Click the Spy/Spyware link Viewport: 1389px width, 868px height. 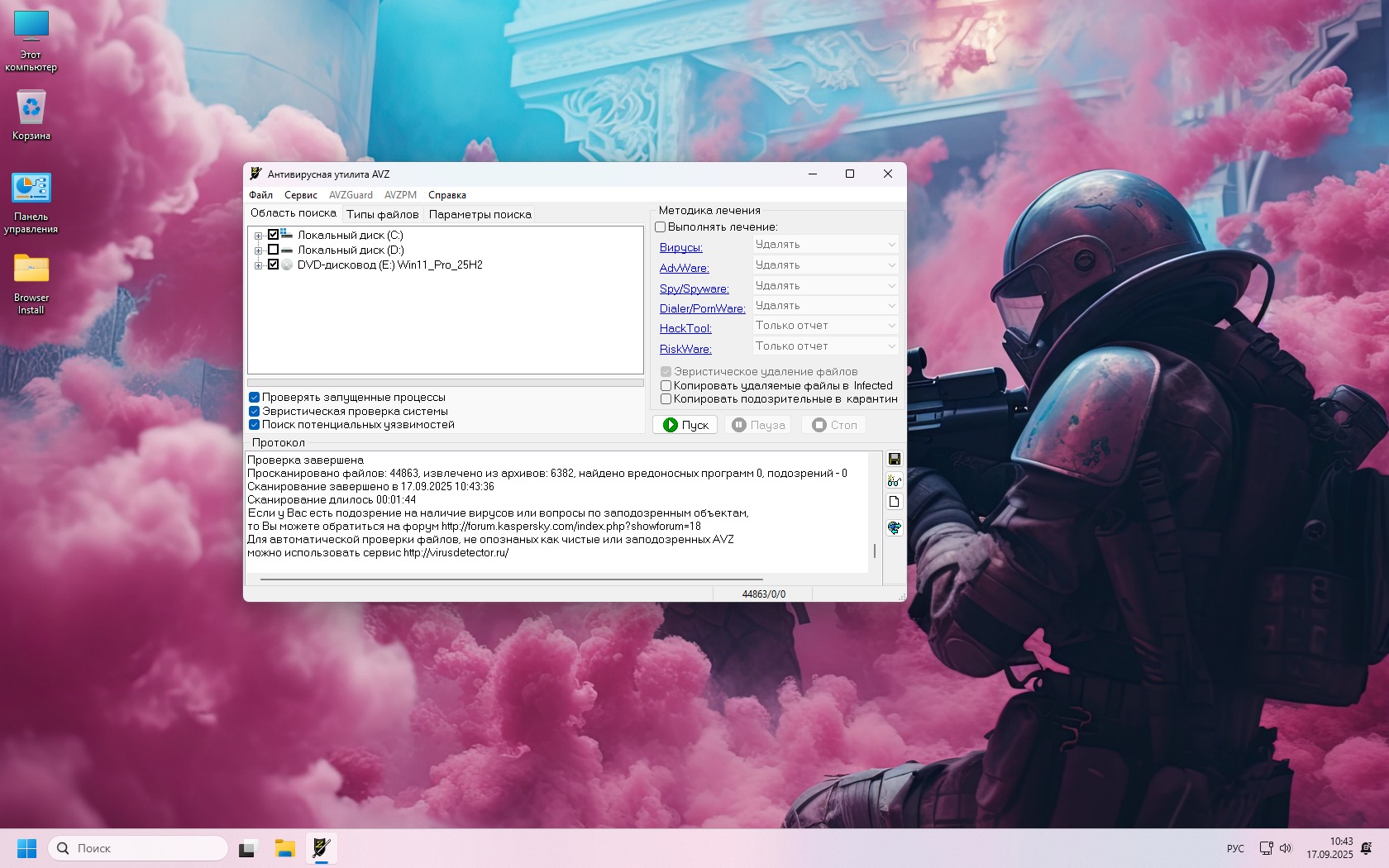pyautogui.click(x=694, y=289)
